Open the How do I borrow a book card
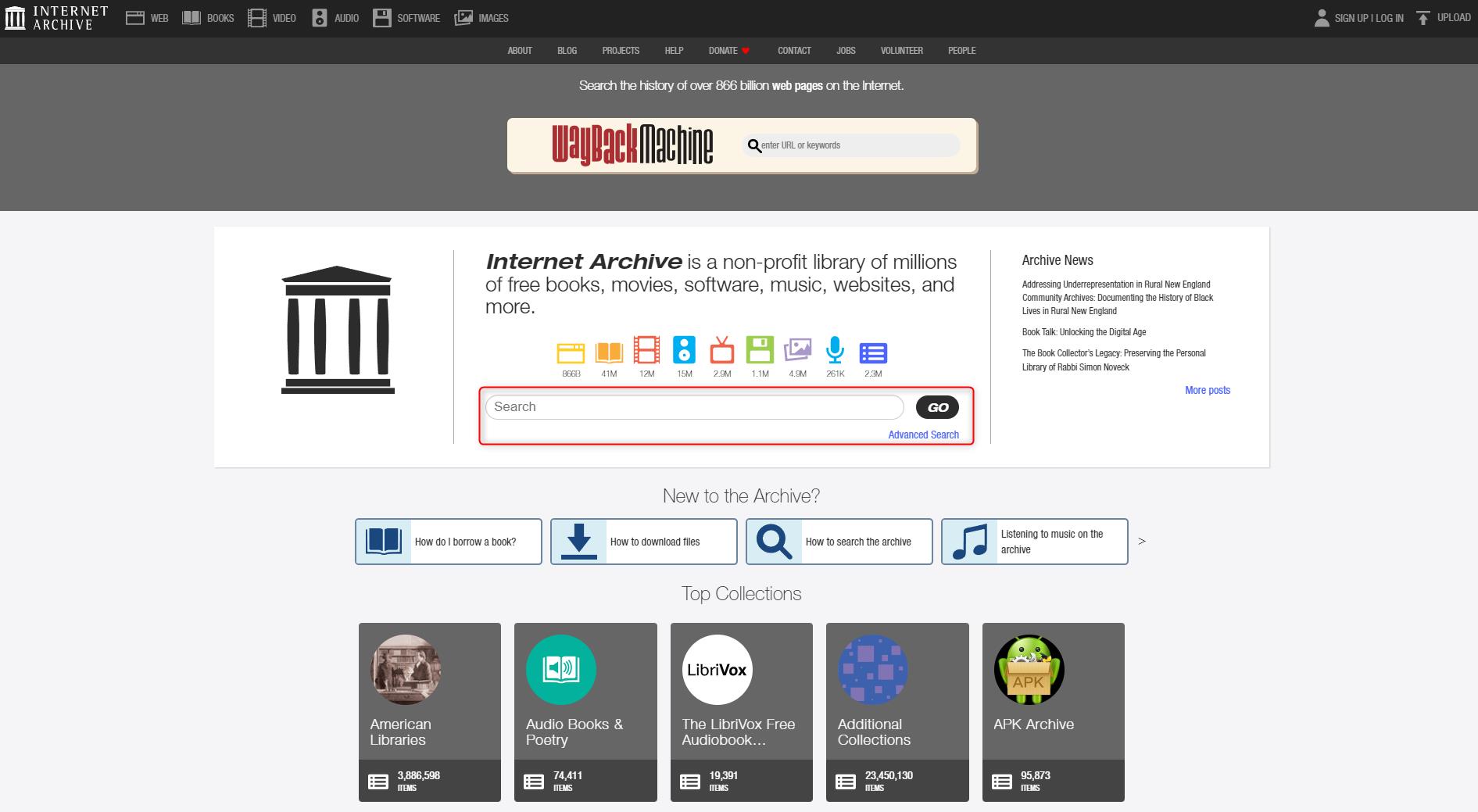The height and width of the screenshot is (812, 1478). point(448,542)
